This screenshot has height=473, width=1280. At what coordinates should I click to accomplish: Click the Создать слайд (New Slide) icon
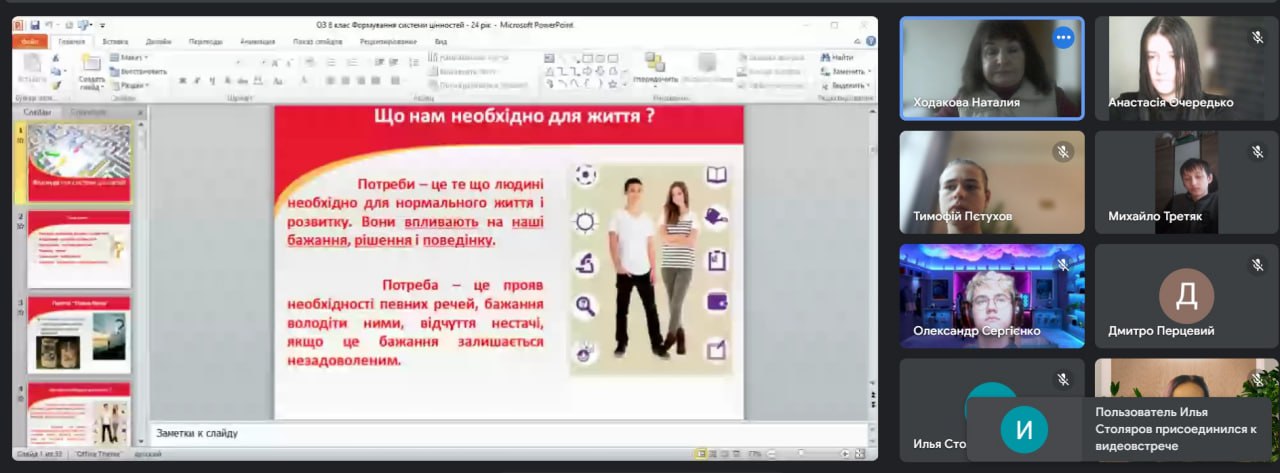click(x=91, y=66)
